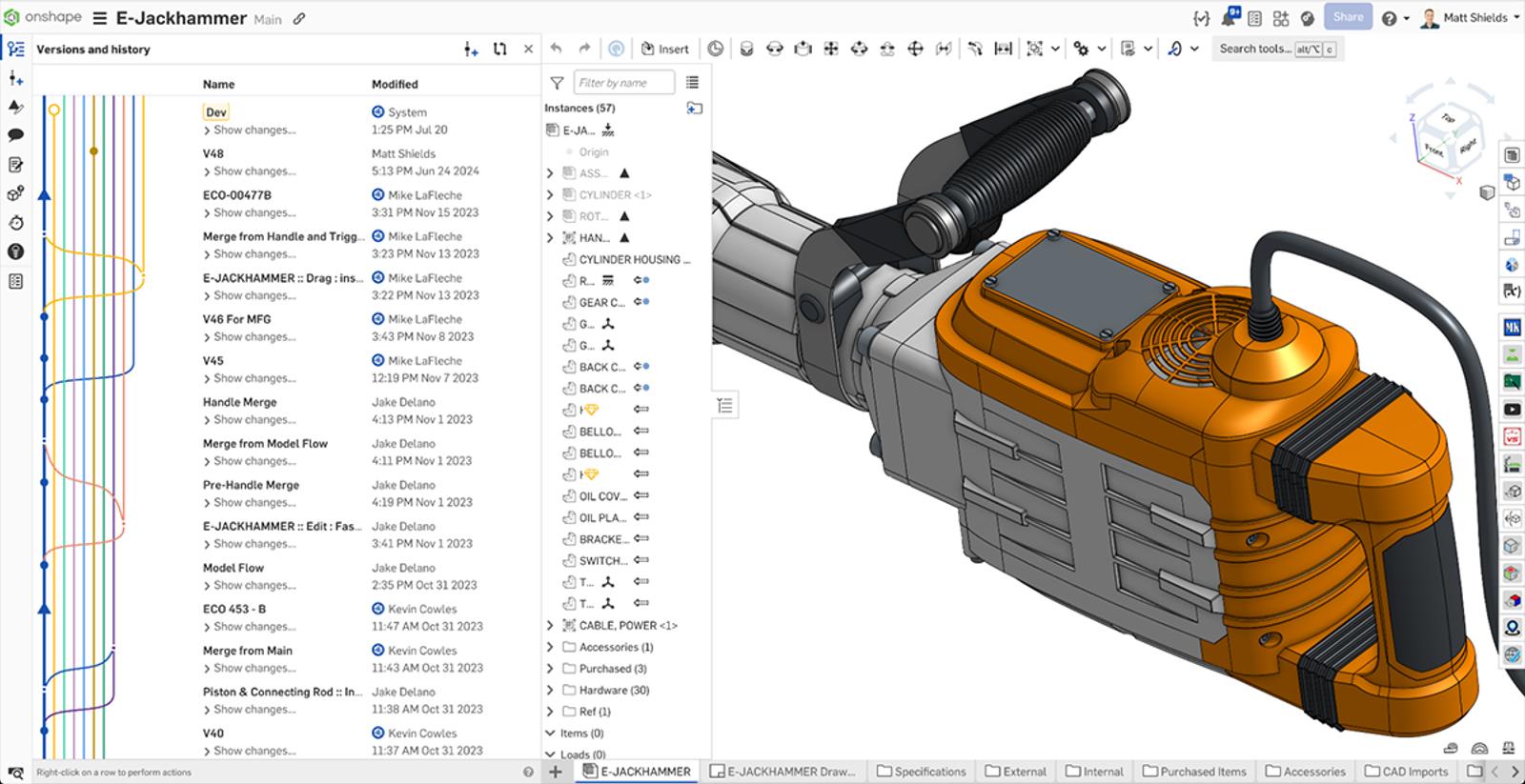
Task: Click the Undo arrow in the toolbar
Action: click(557, 49)
